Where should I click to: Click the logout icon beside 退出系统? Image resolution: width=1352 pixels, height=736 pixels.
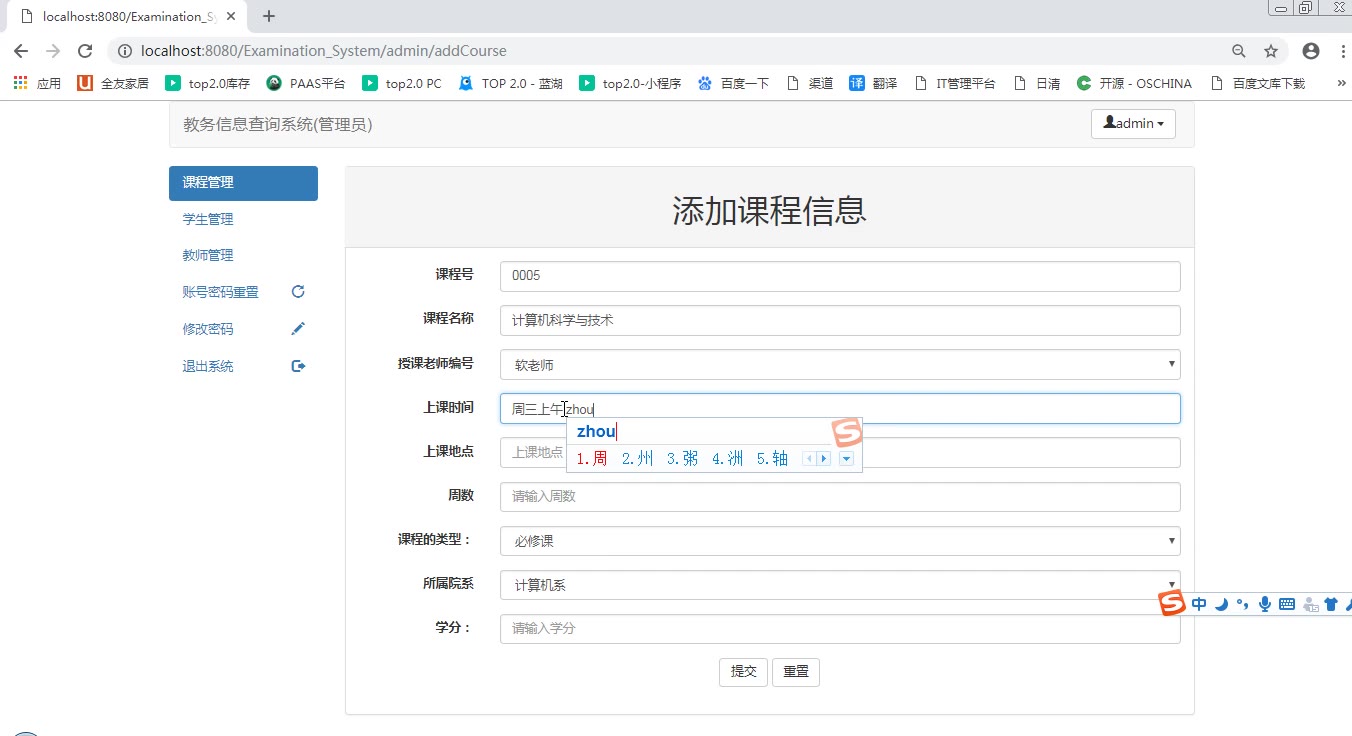[298, 366]
